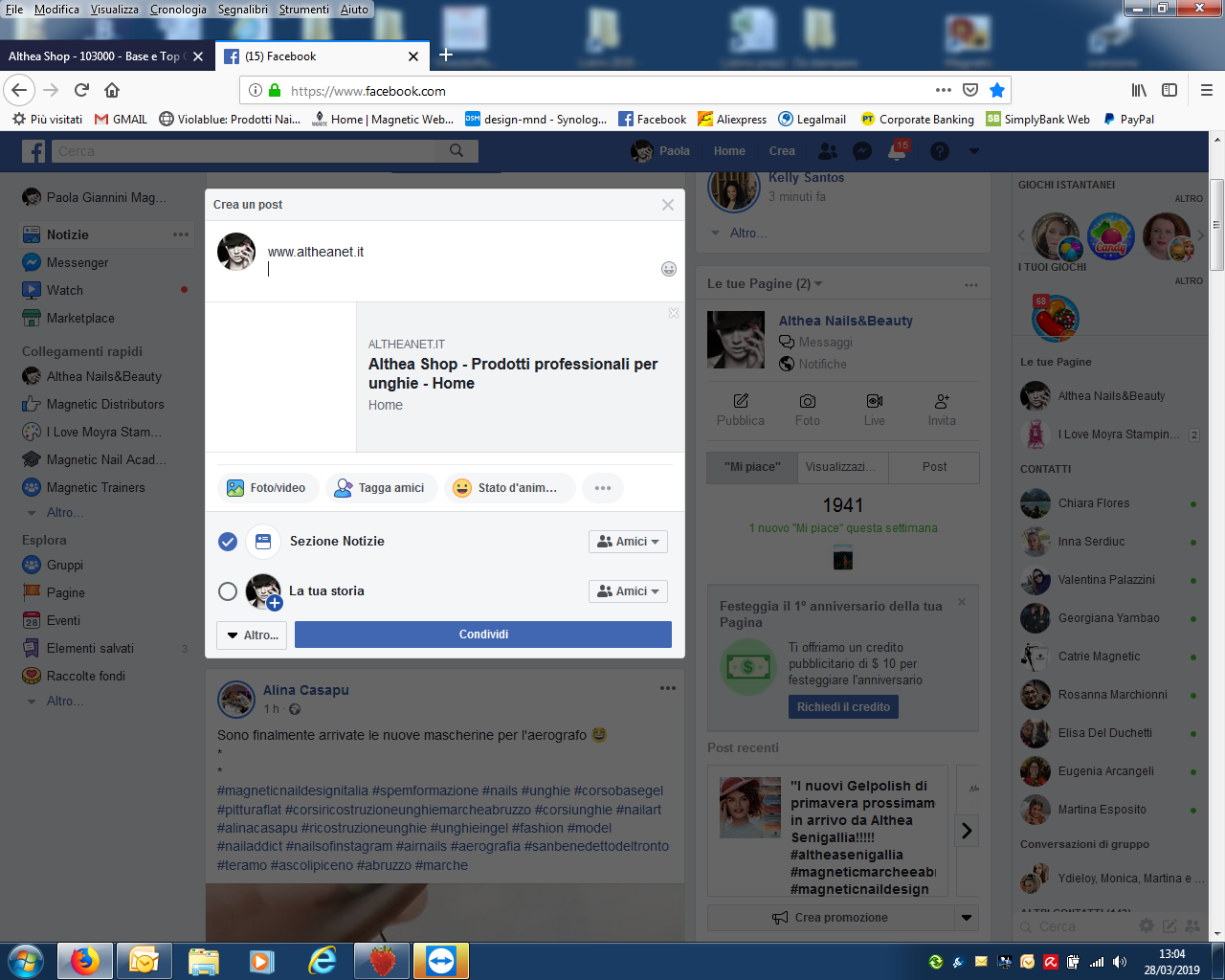Open the Pocket save icon in the address bar

(970, 90)
